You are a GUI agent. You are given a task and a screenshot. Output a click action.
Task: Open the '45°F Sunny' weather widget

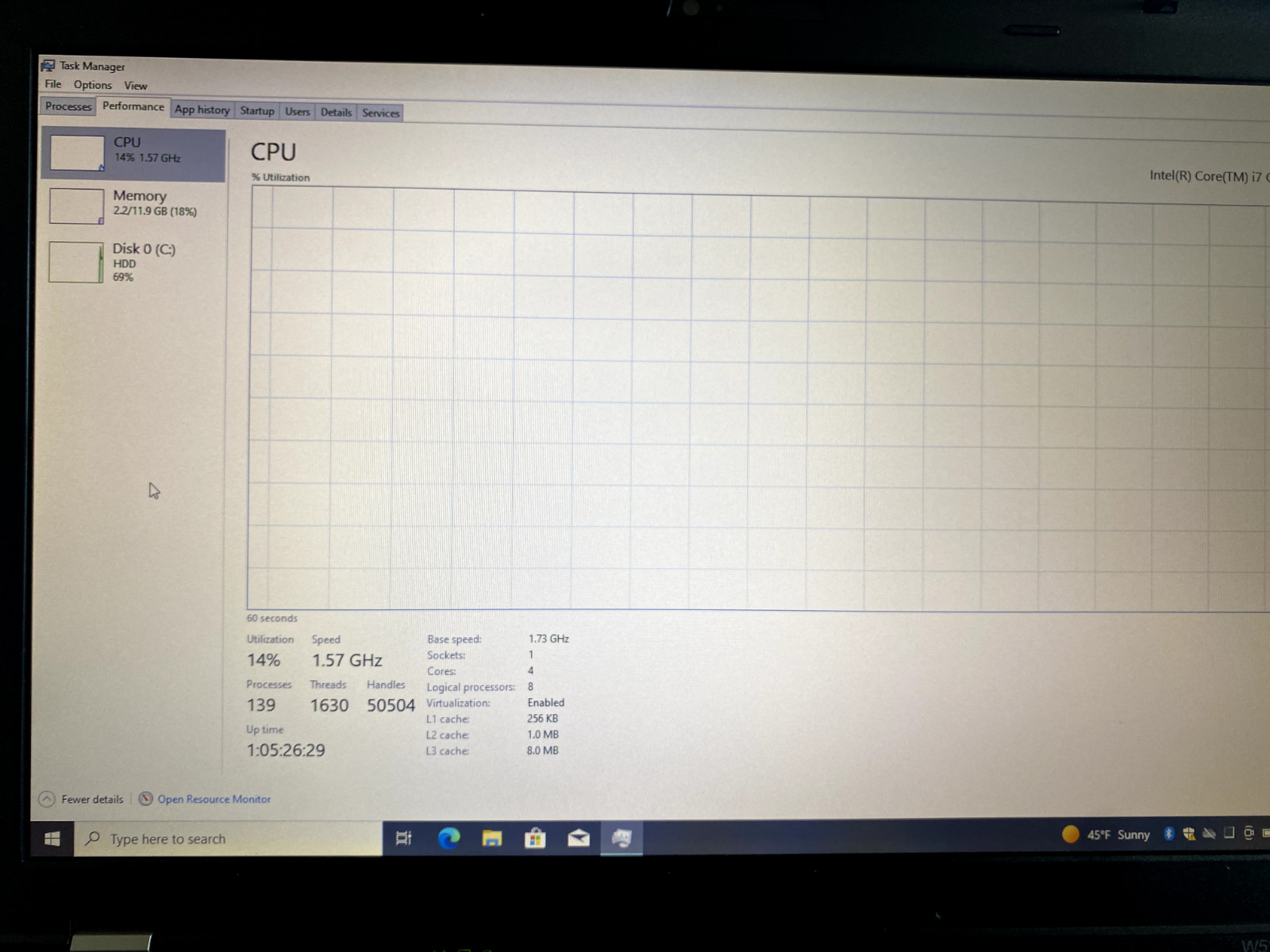click(x=1106, y=834)
